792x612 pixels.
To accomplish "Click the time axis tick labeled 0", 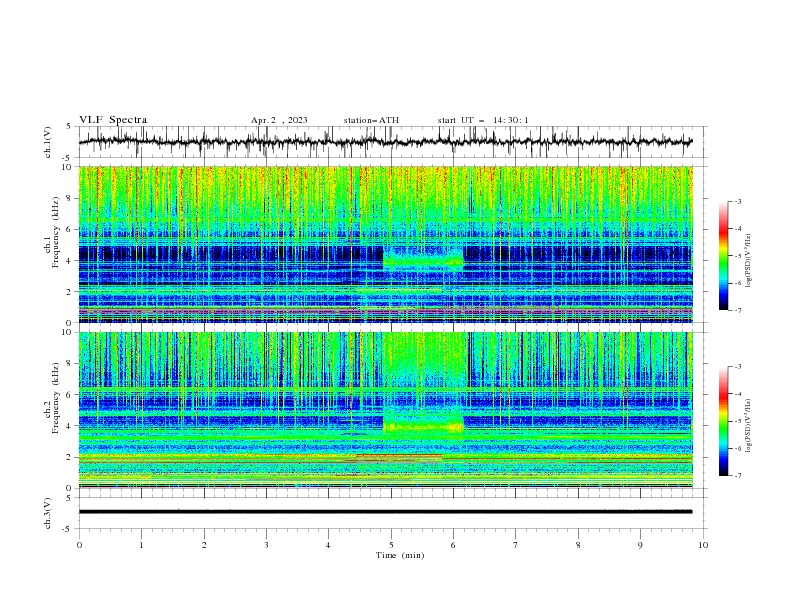I will [79, 545].
